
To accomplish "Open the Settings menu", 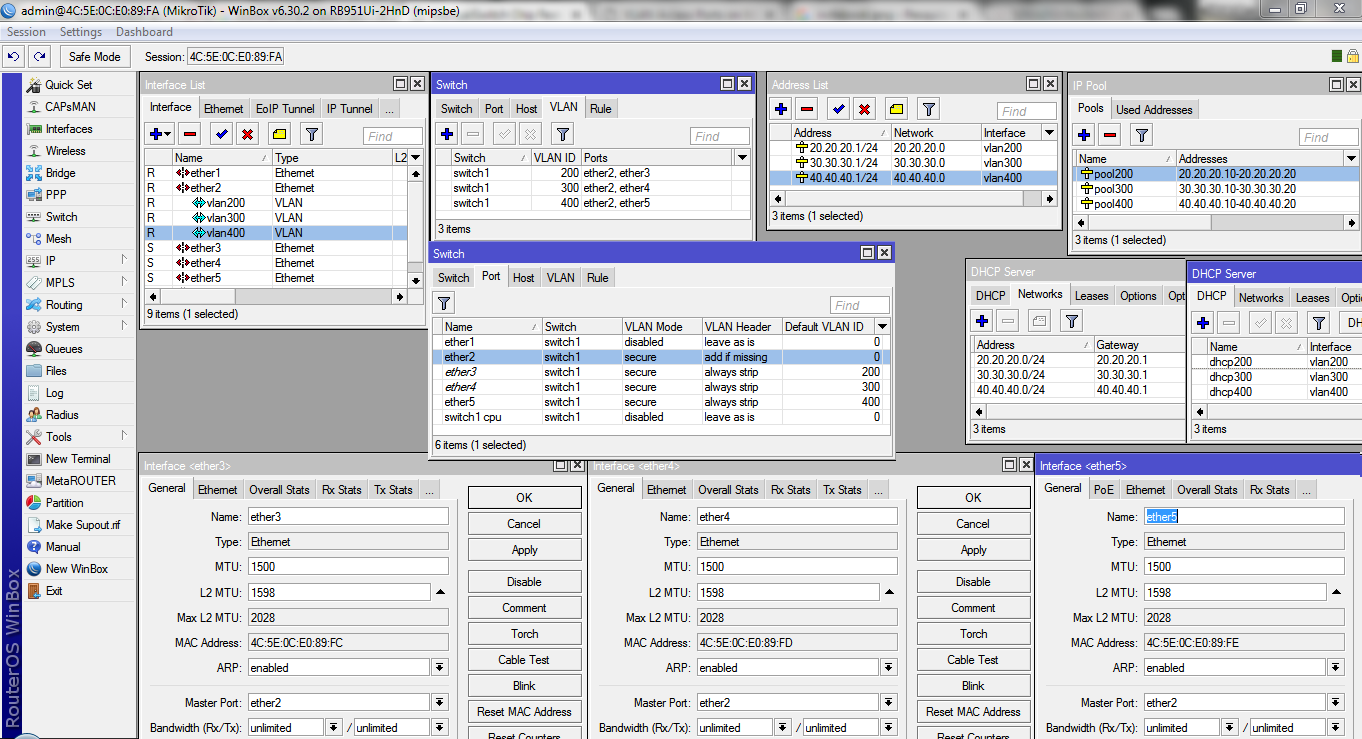I will pos(81,32).
